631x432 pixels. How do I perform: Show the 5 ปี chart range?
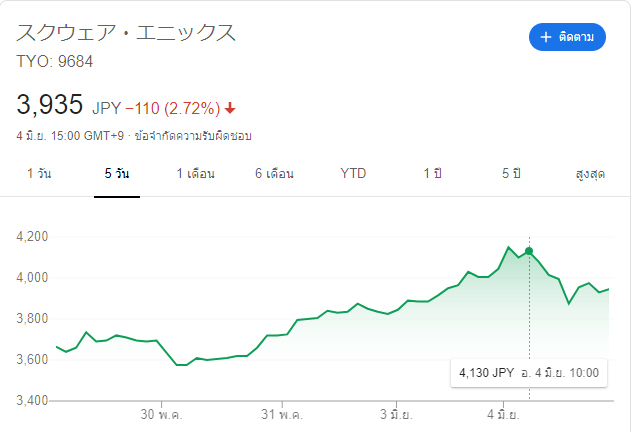point(511,173)
